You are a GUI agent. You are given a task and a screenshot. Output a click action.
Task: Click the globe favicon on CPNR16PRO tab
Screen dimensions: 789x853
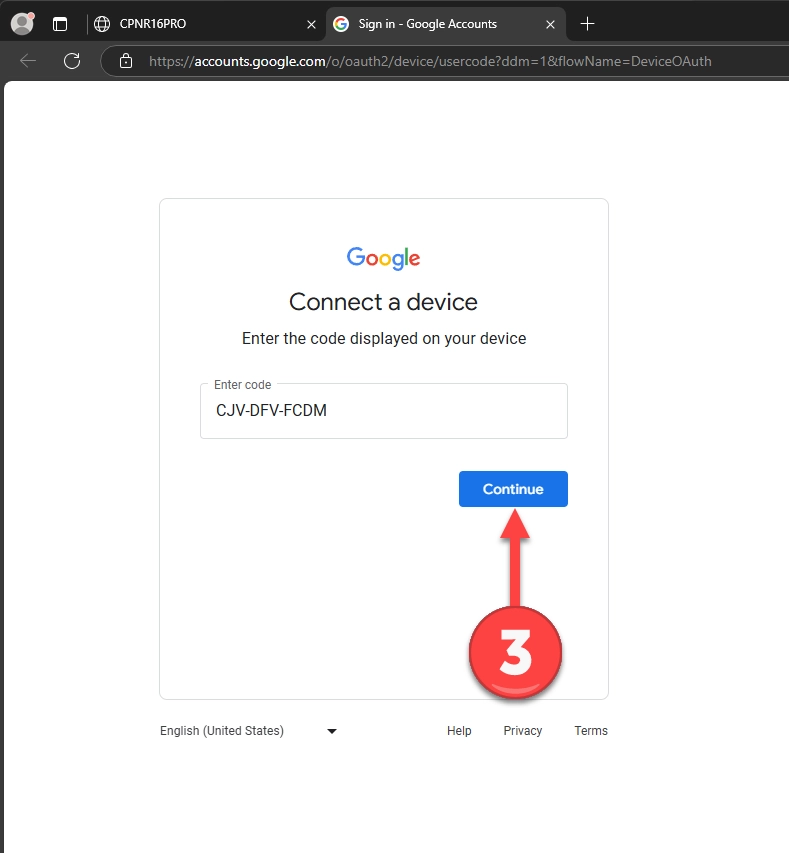point(102,24)
